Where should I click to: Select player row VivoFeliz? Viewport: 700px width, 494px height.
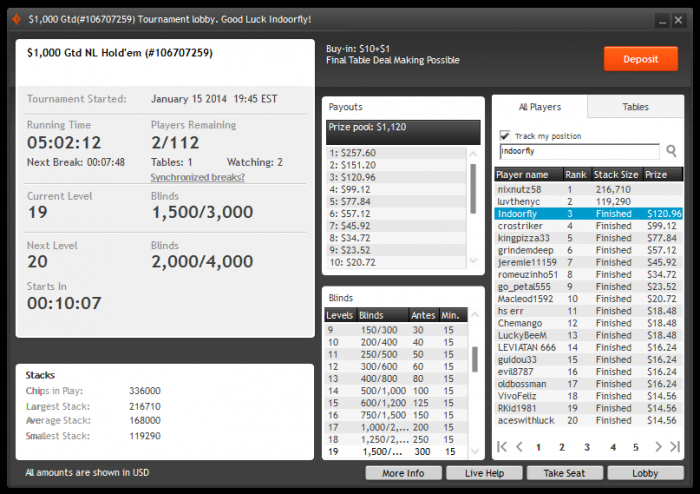coord(588,396)
